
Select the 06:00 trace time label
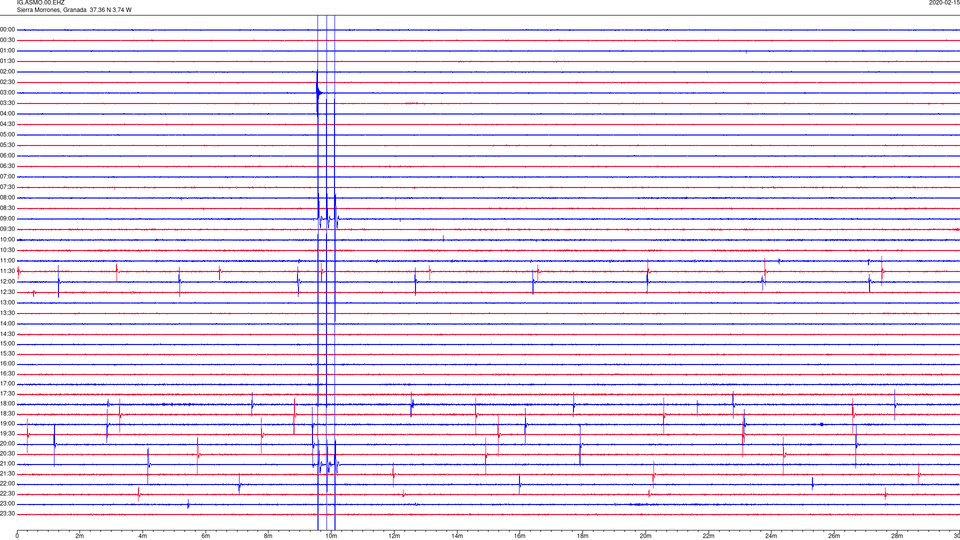point(7,156)
